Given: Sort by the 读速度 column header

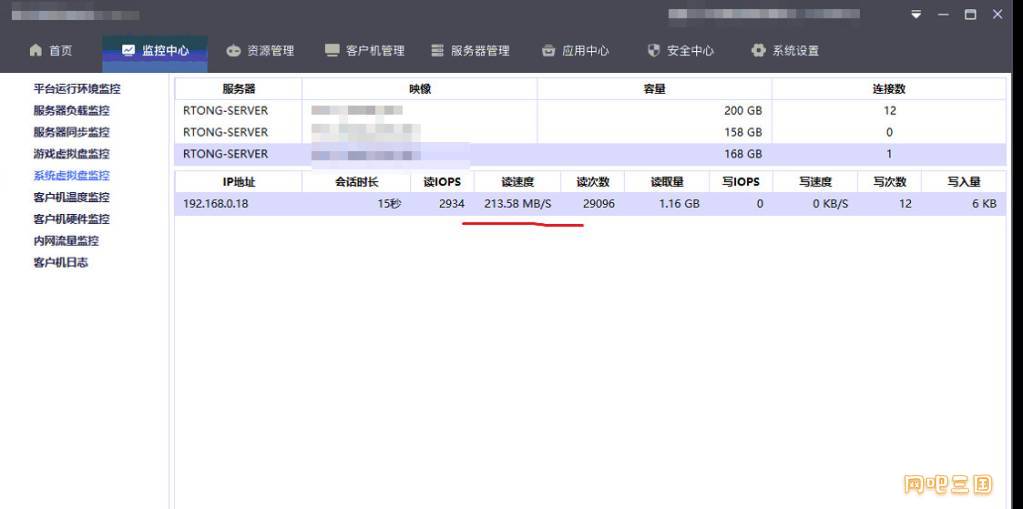Looking at the screenshot, I should [517, 182].
